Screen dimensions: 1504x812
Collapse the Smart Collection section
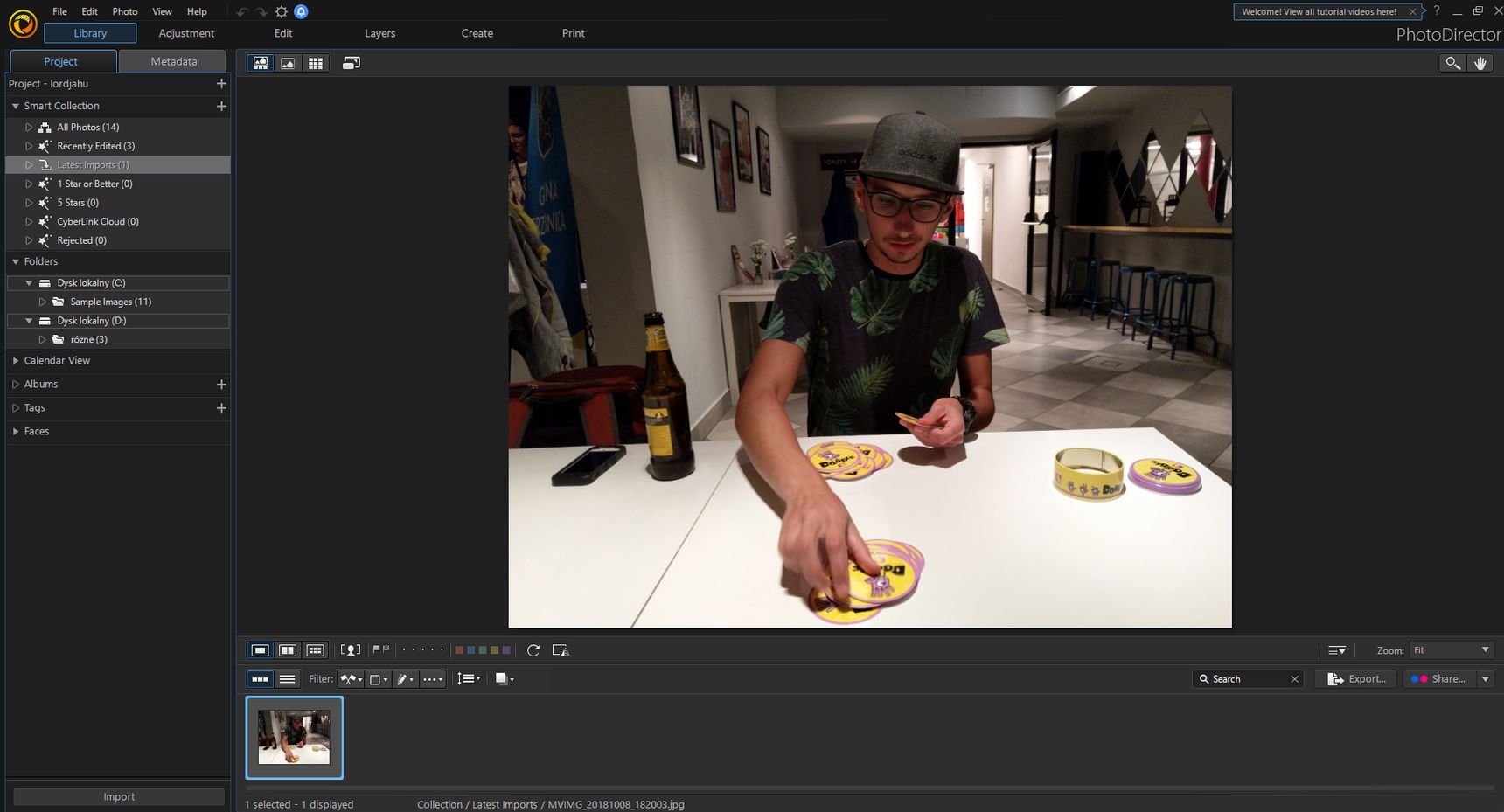point(16,106)
